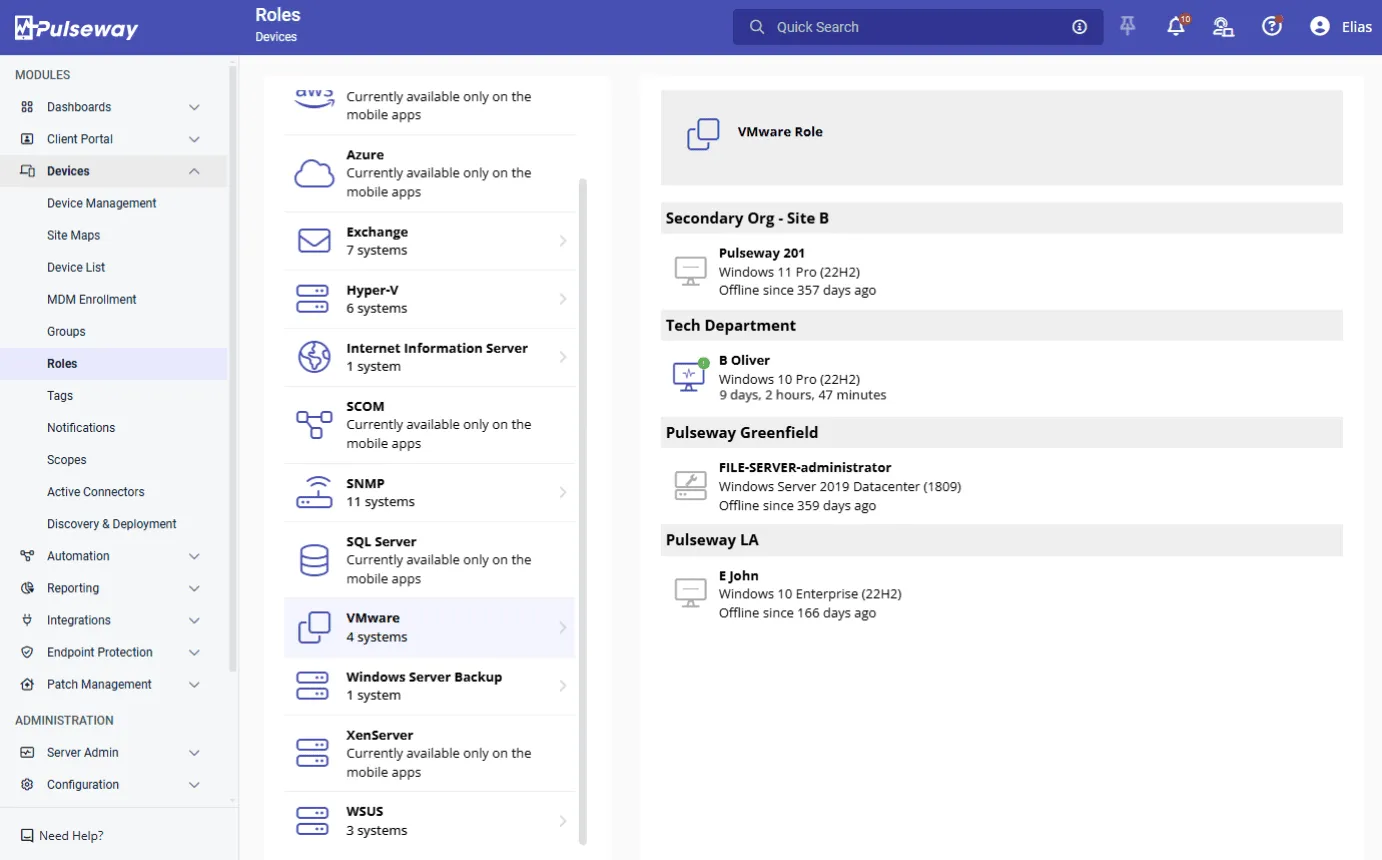The image size is (1382, 860).
Task: Click the Windows Server Backup icon
Action: click(313, 686)
